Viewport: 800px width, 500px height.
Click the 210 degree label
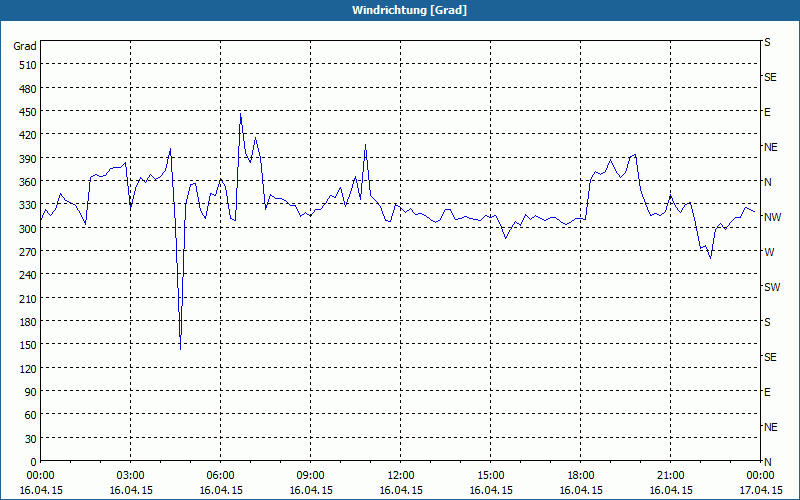click(29, 298)
